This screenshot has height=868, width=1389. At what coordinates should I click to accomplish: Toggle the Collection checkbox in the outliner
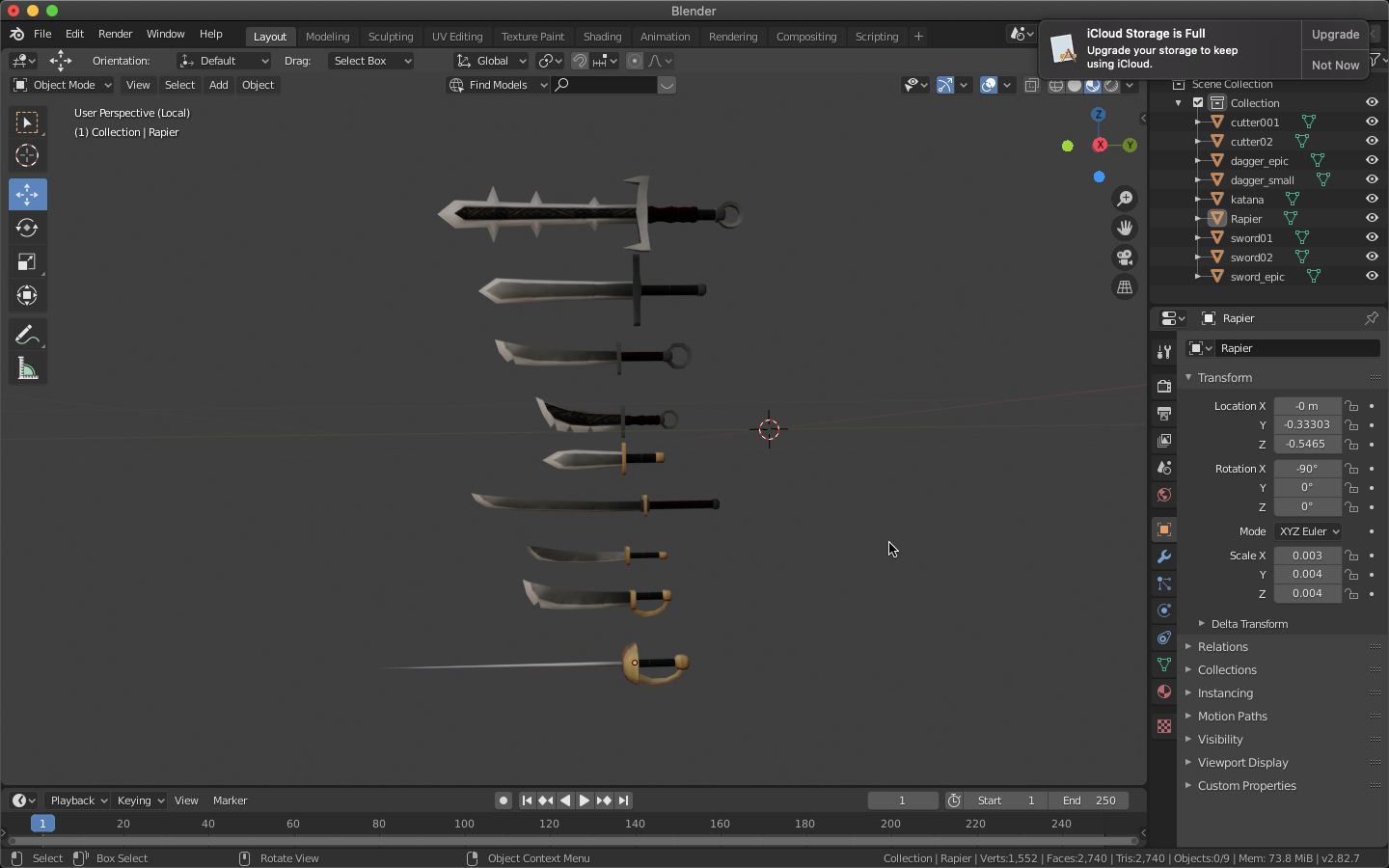click(1198, 102)
